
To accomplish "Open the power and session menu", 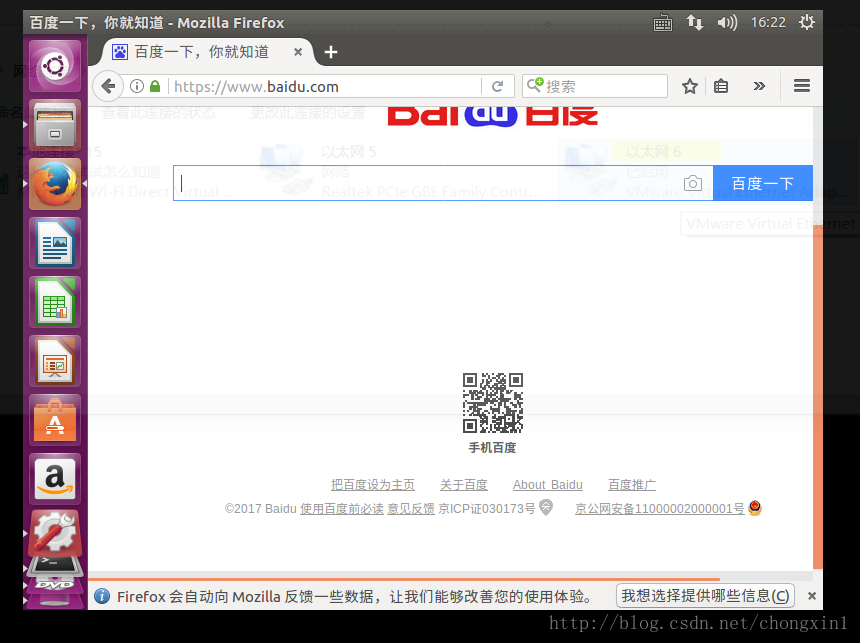I will click(806, 22).
